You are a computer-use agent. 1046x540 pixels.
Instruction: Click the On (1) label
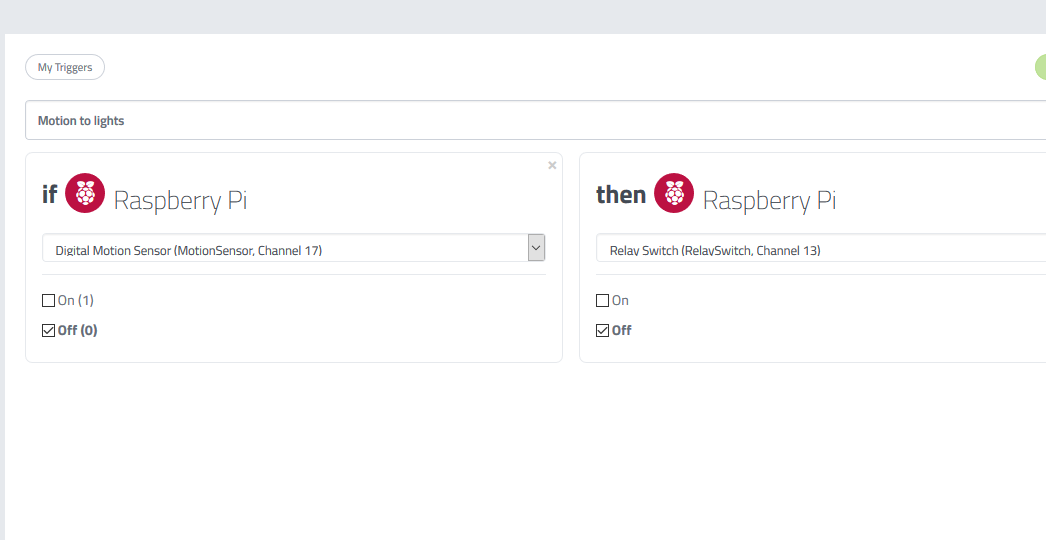coord(75,300)
